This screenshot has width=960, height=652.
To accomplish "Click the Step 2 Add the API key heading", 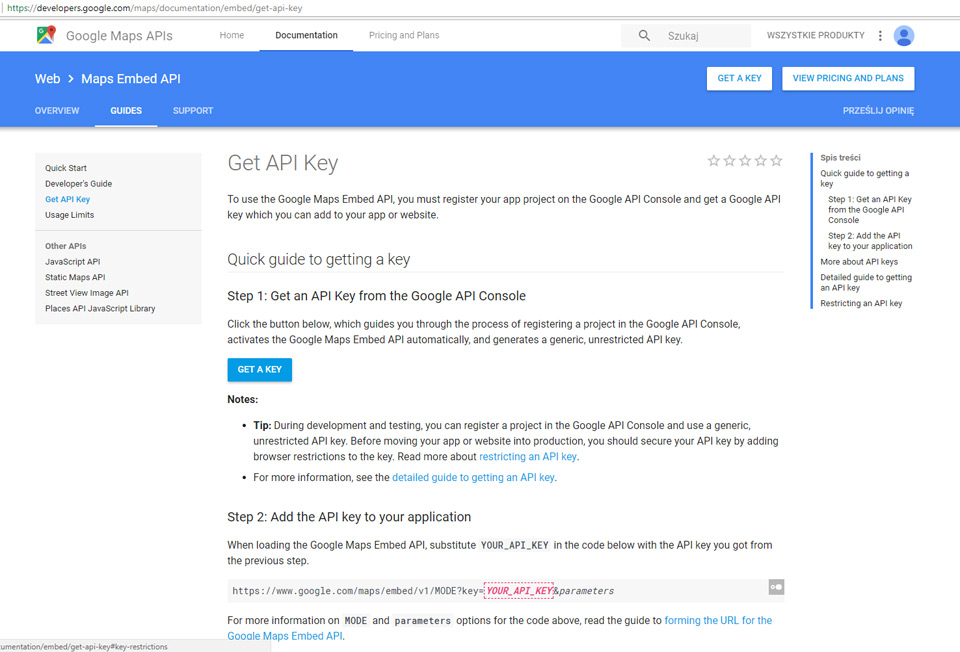I will pos(349,517).
